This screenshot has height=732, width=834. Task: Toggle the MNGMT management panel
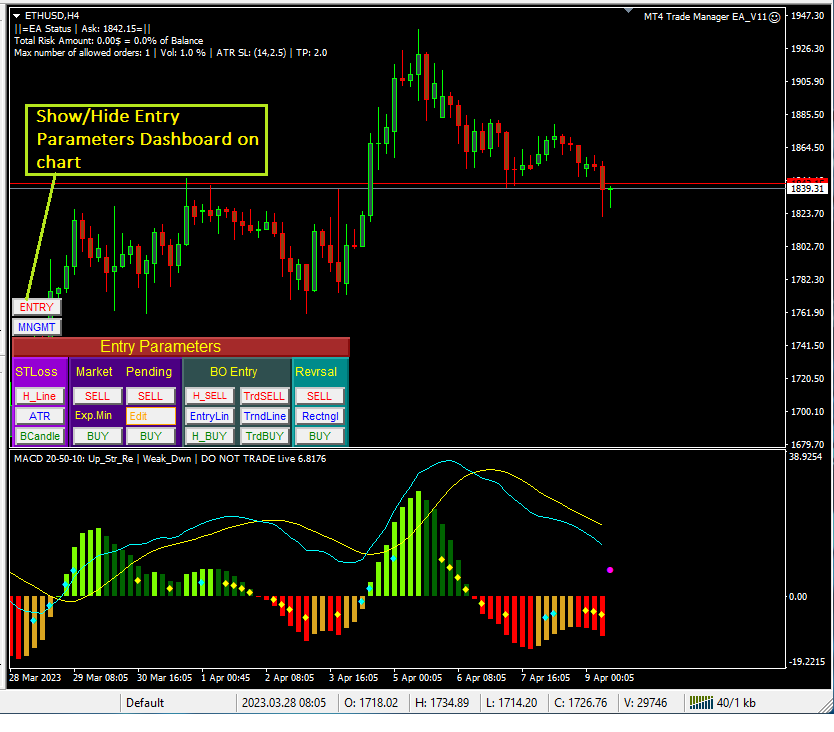36,327
